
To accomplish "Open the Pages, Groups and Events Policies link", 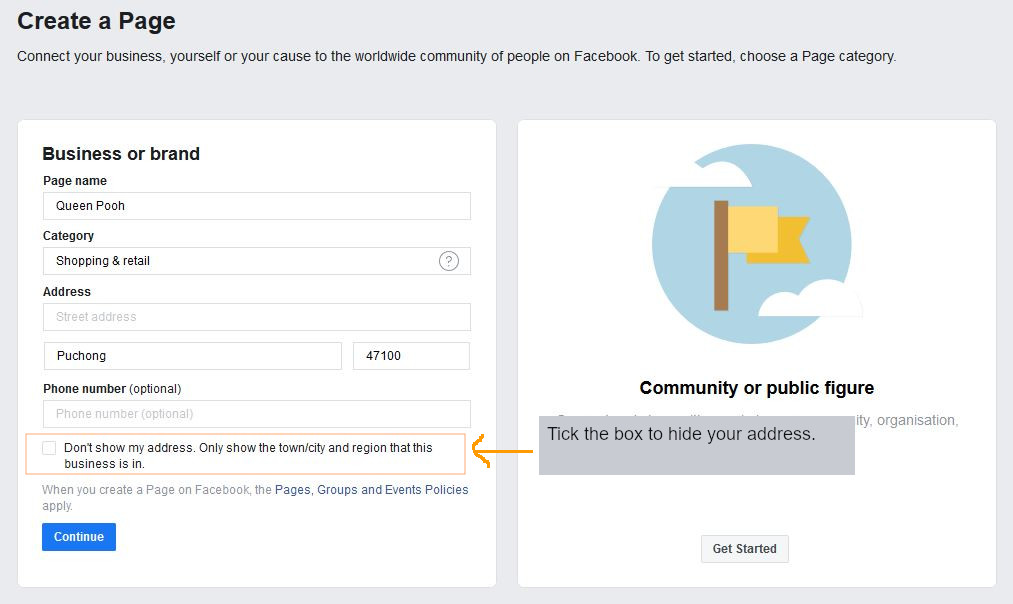I will pos(371,490).
